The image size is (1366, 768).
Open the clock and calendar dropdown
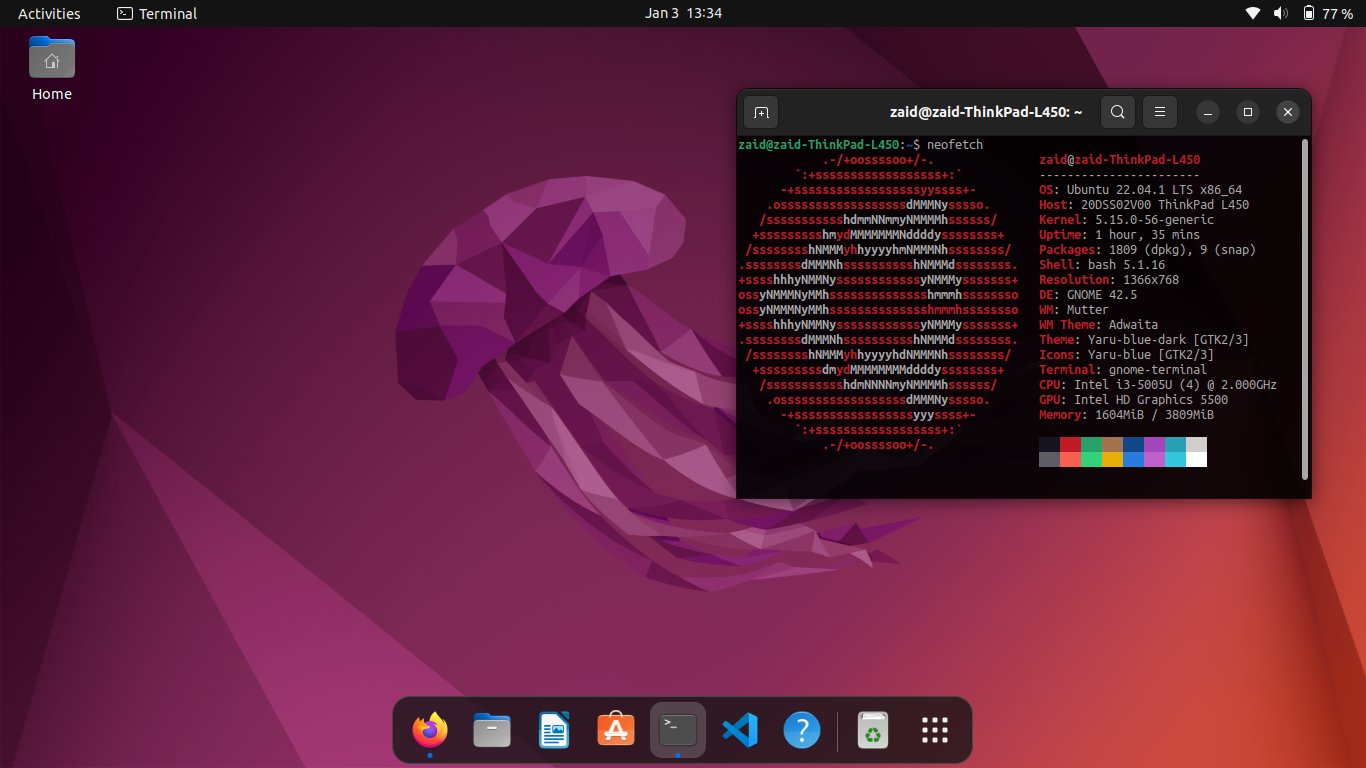[x=683, y=13]
